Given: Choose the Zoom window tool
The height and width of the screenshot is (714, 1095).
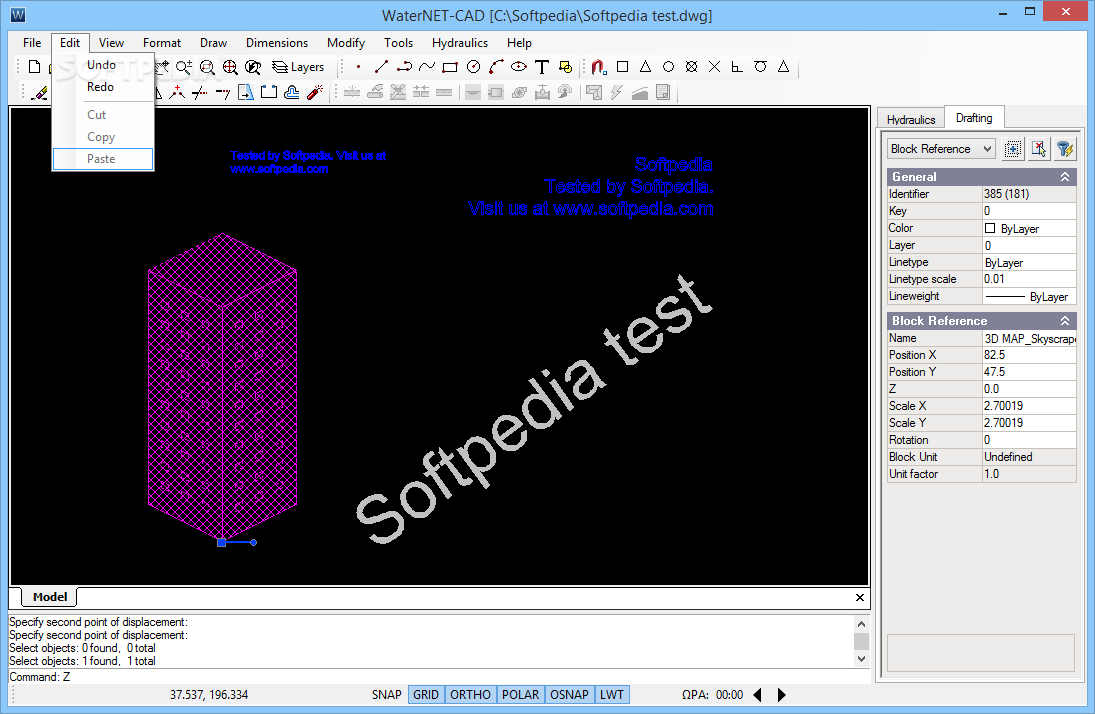Looking at the screenshot, I should [x=207, y=67].
